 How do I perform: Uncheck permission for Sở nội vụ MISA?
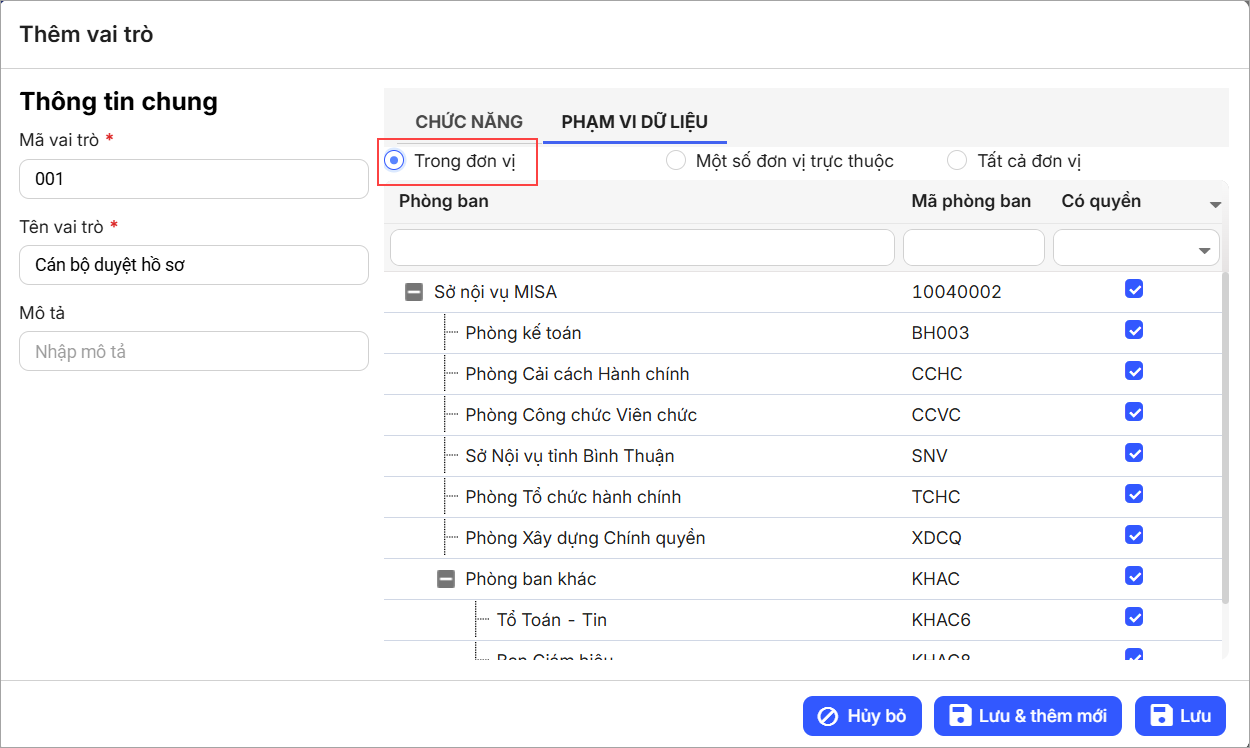click(x=1134, y=289)
